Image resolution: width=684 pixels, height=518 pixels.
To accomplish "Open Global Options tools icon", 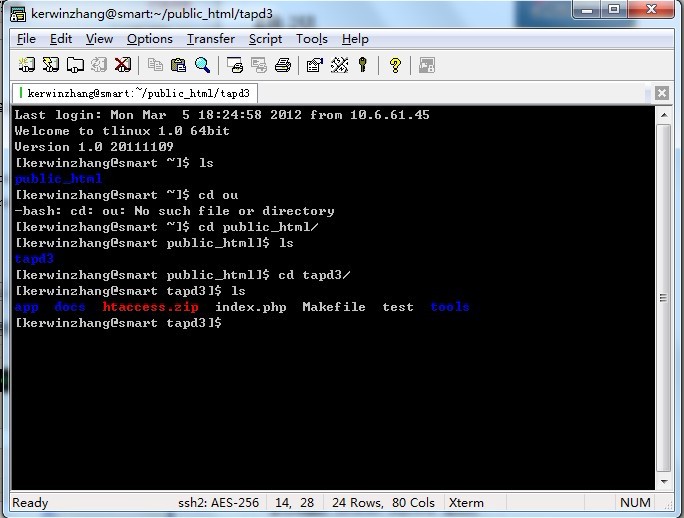I will coord(339,65).
